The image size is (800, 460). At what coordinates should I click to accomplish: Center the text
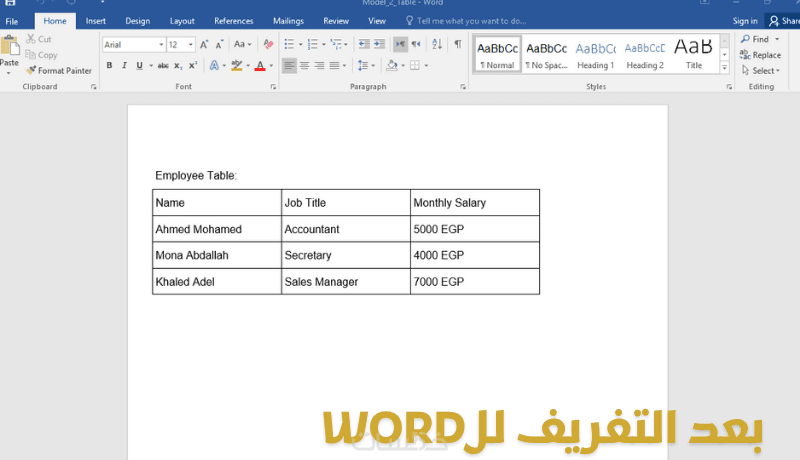coord(305,65)
